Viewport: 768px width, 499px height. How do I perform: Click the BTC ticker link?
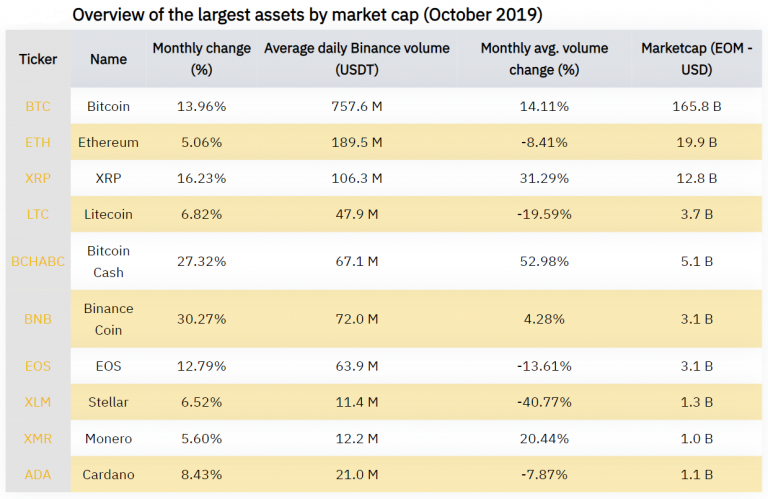click(x=37, y=106)
